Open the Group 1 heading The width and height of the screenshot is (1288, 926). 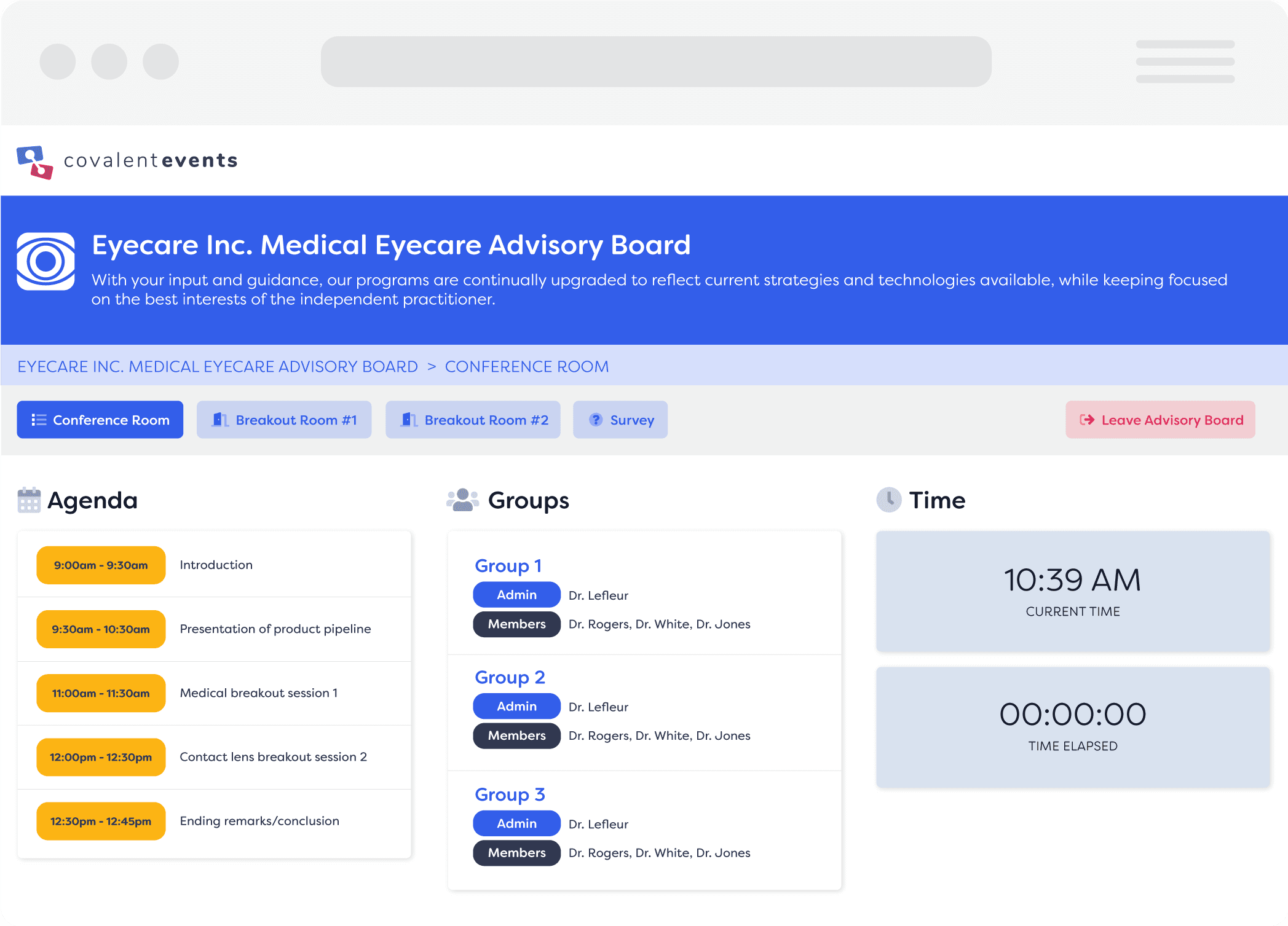pyautogui.click(x=508, y=565)
